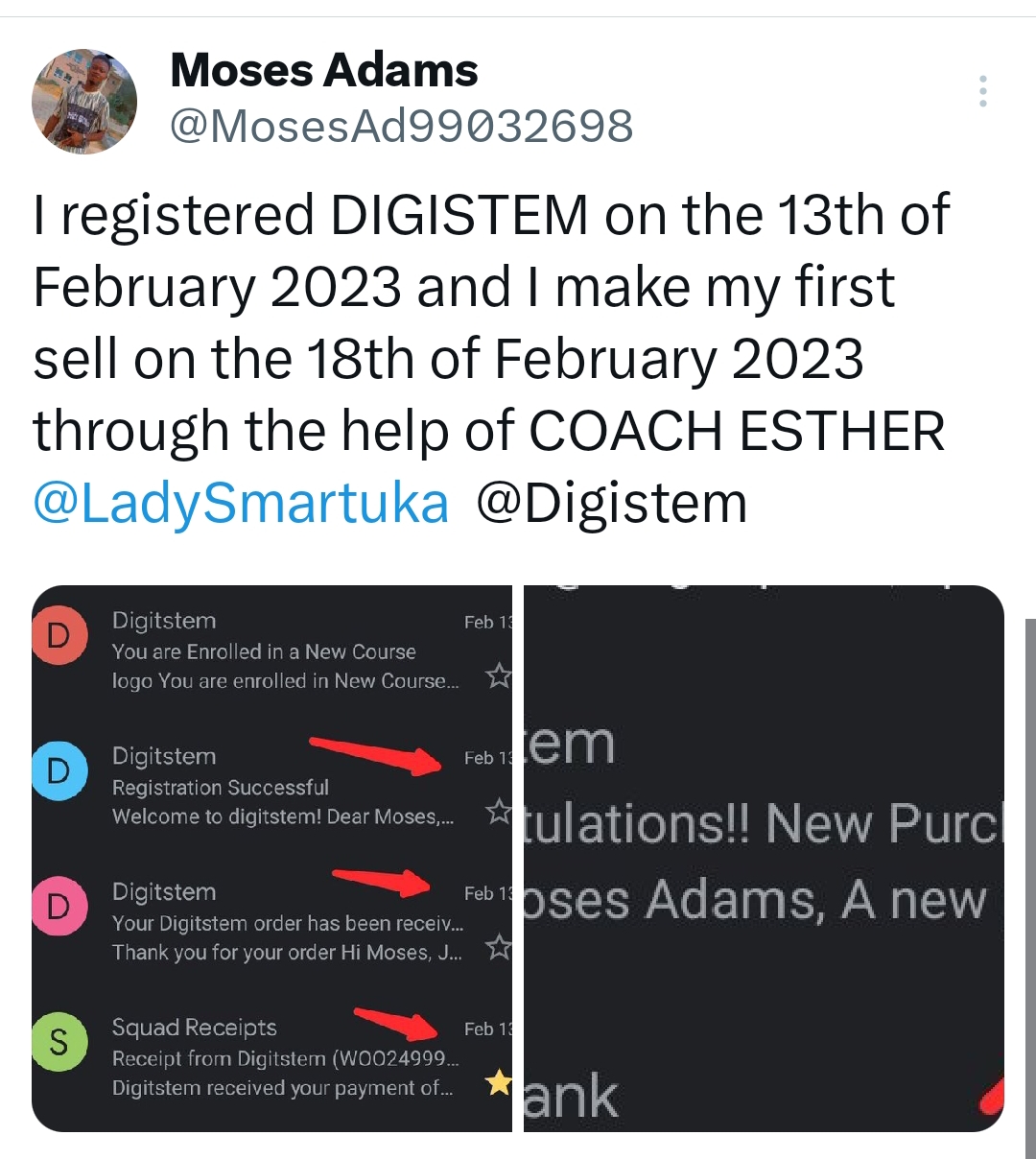Select the blue D avatar for Registration Successful email

[x=59, y=770]
